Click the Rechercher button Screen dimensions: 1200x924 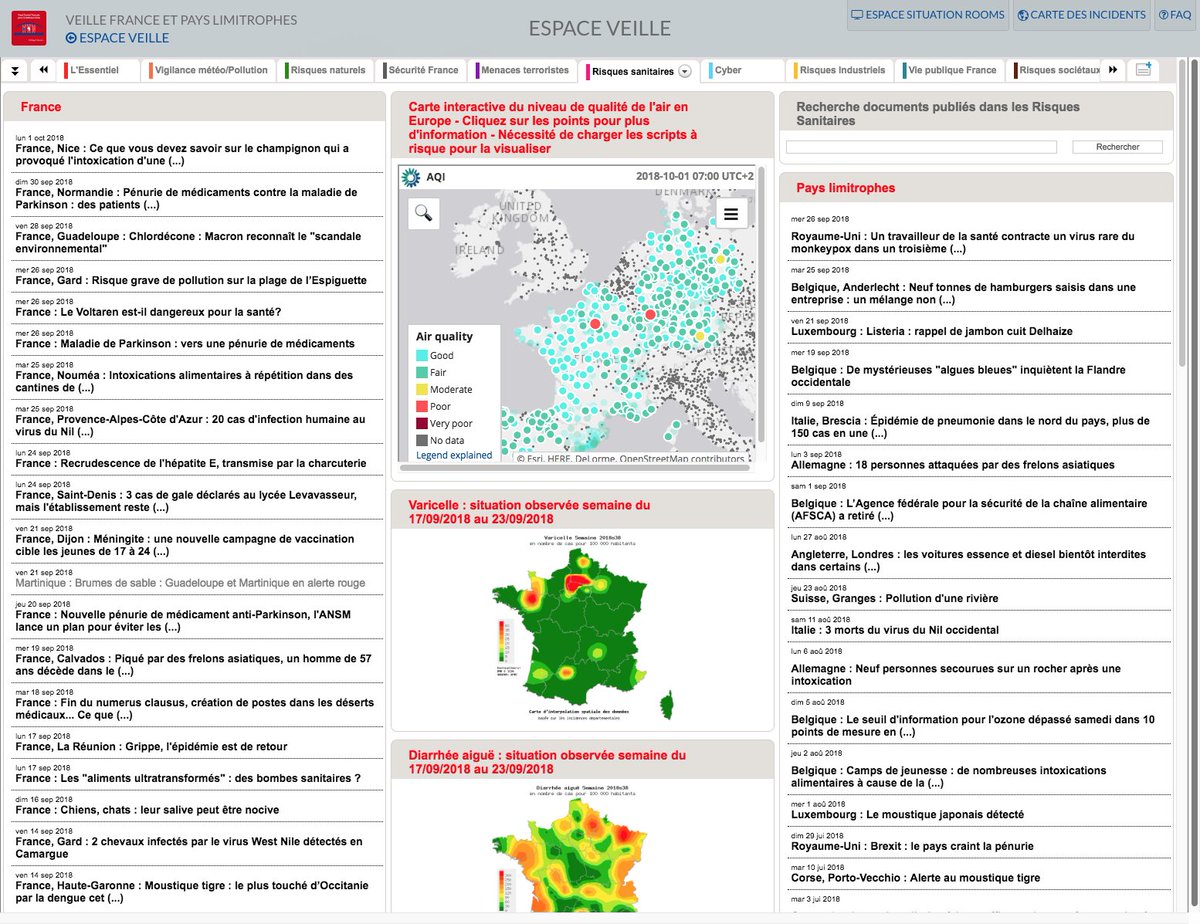pos(1117,147)
